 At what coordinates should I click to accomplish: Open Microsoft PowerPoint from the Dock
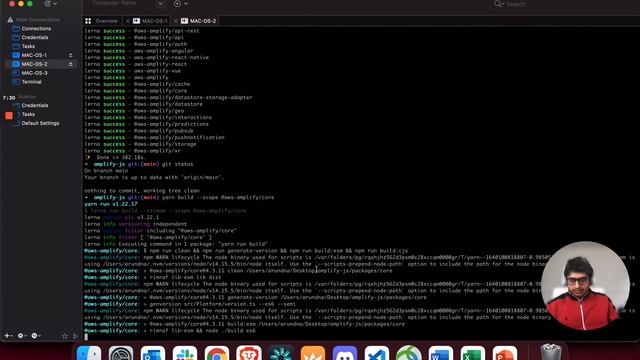(505, 353)
